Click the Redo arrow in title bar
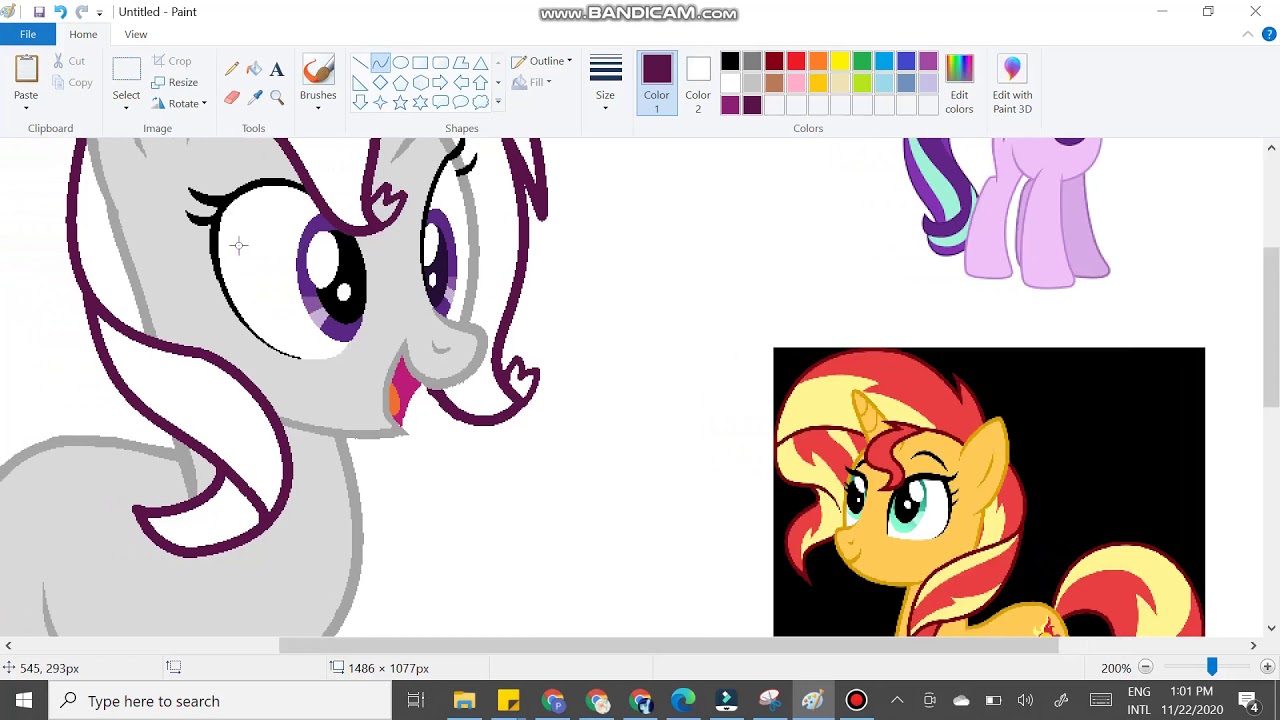Screen dimensions: 1280x720 [82, 12]
